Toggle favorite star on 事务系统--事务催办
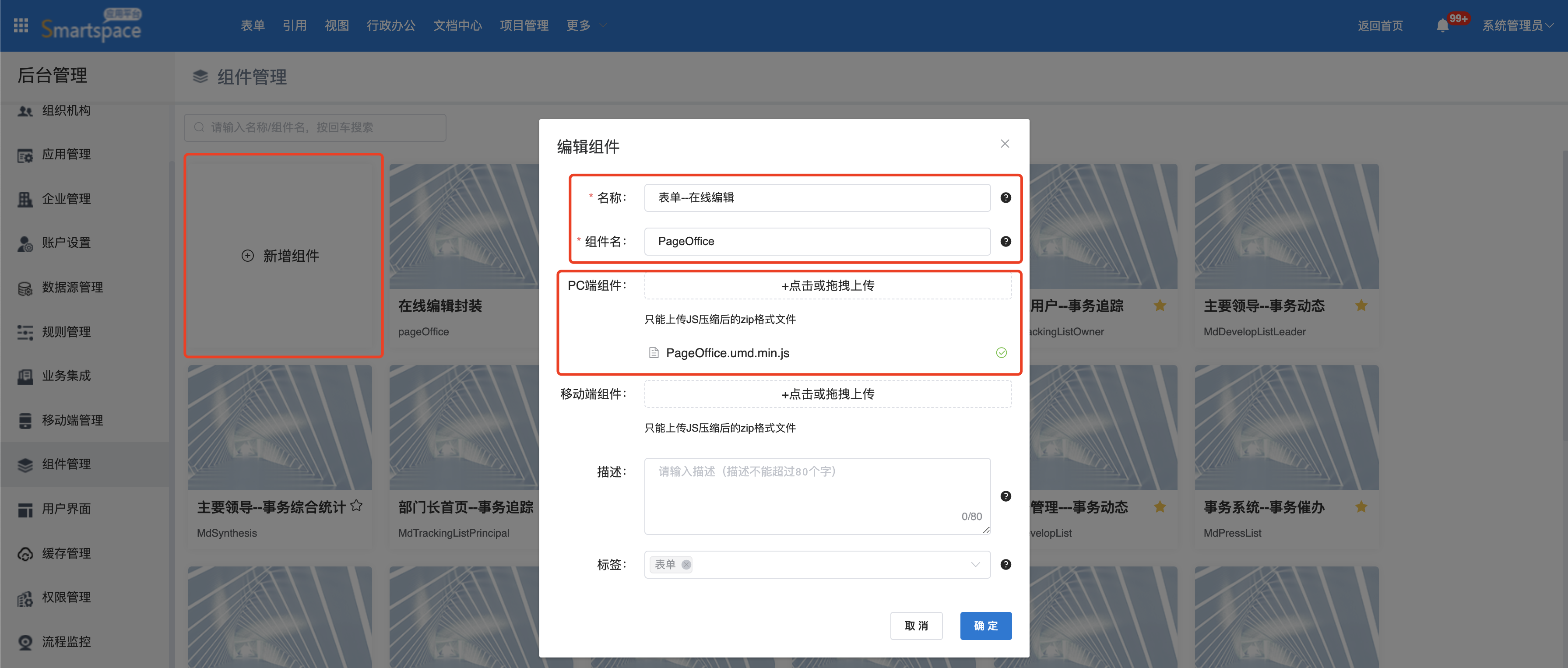The image size is (1568, 668). (x=1361, y=506)
